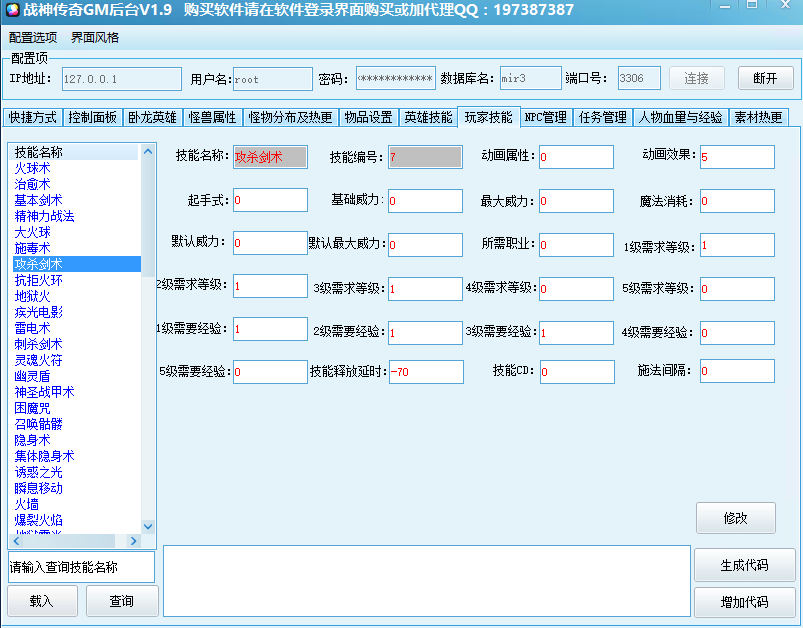Click the 动画属性 input field

click(576, 157)
